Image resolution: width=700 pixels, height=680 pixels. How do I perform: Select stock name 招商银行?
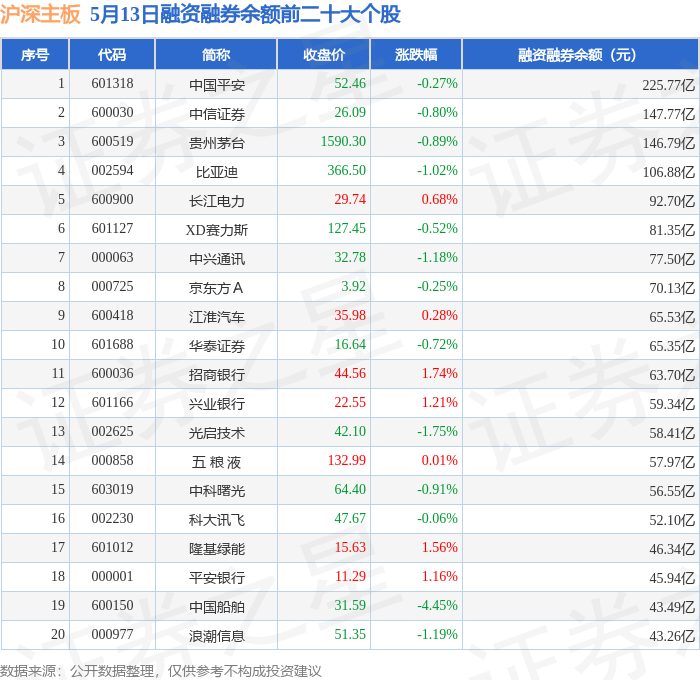[217, 375]
